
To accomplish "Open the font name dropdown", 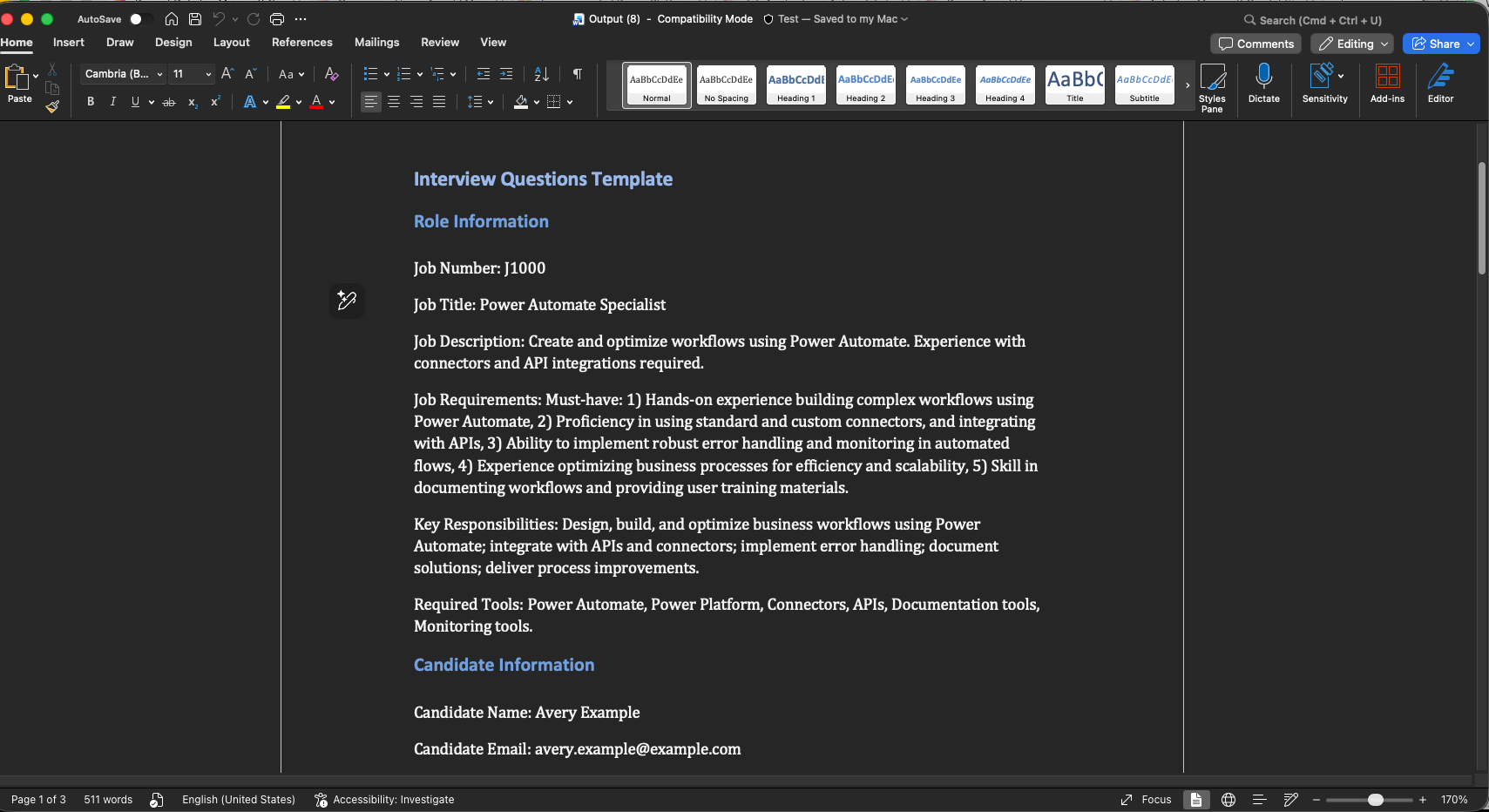I will click(x=124, y=74).
